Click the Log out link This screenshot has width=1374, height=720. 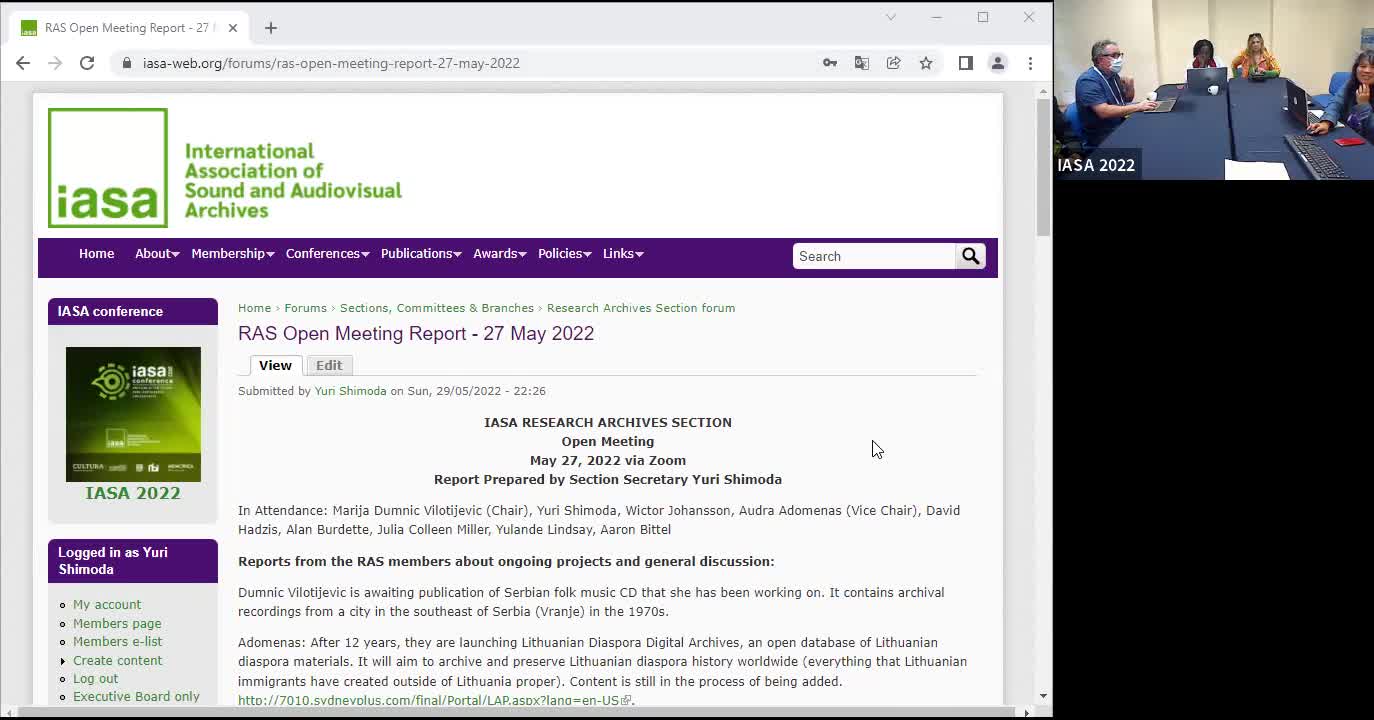pos(95,678)
